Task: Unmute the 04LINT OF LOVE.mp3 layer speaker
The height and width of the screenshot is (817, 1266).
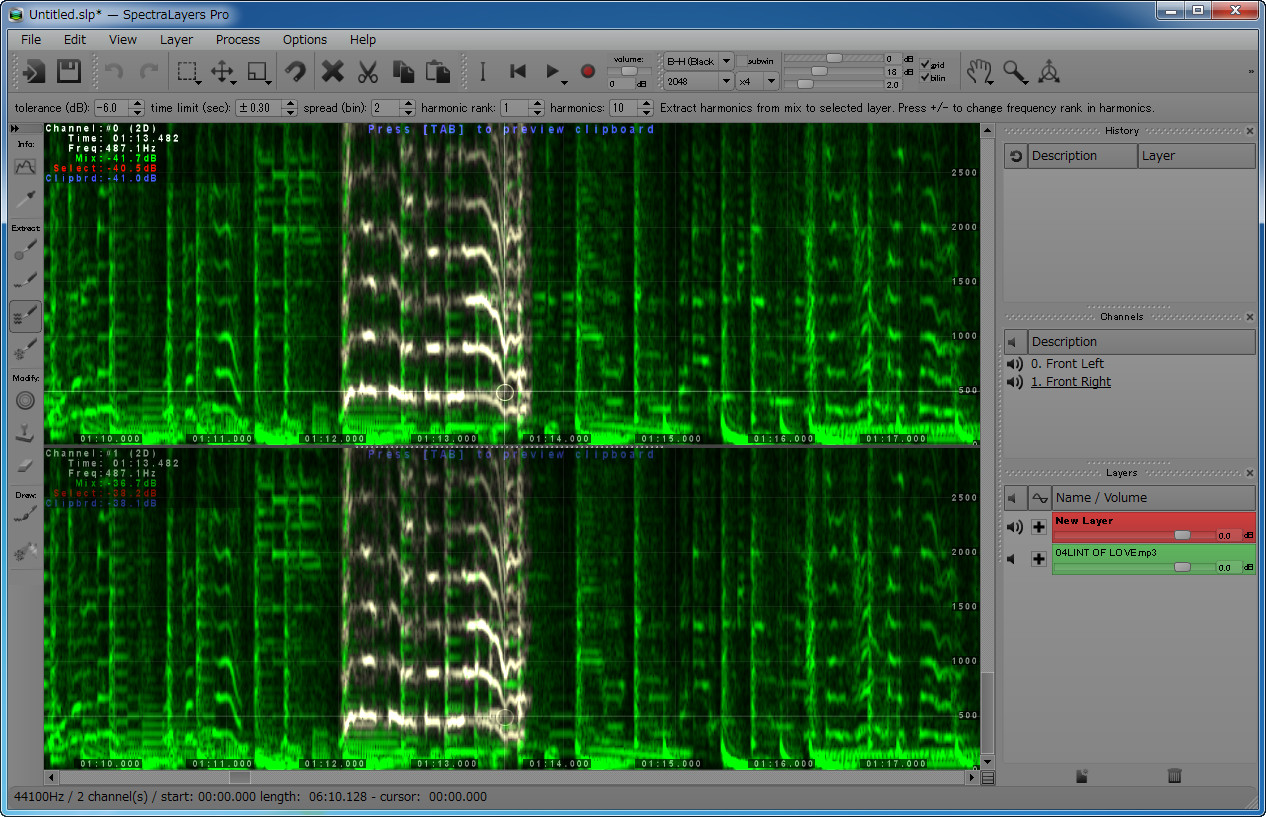Action: click(1013, 559)
